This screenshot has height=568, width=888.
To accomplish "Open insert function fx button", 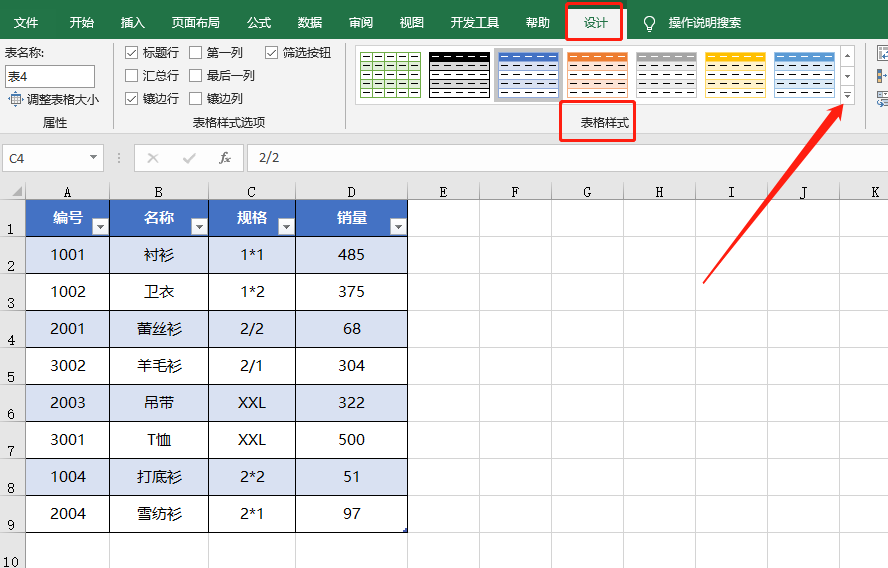I will [225, 158].
